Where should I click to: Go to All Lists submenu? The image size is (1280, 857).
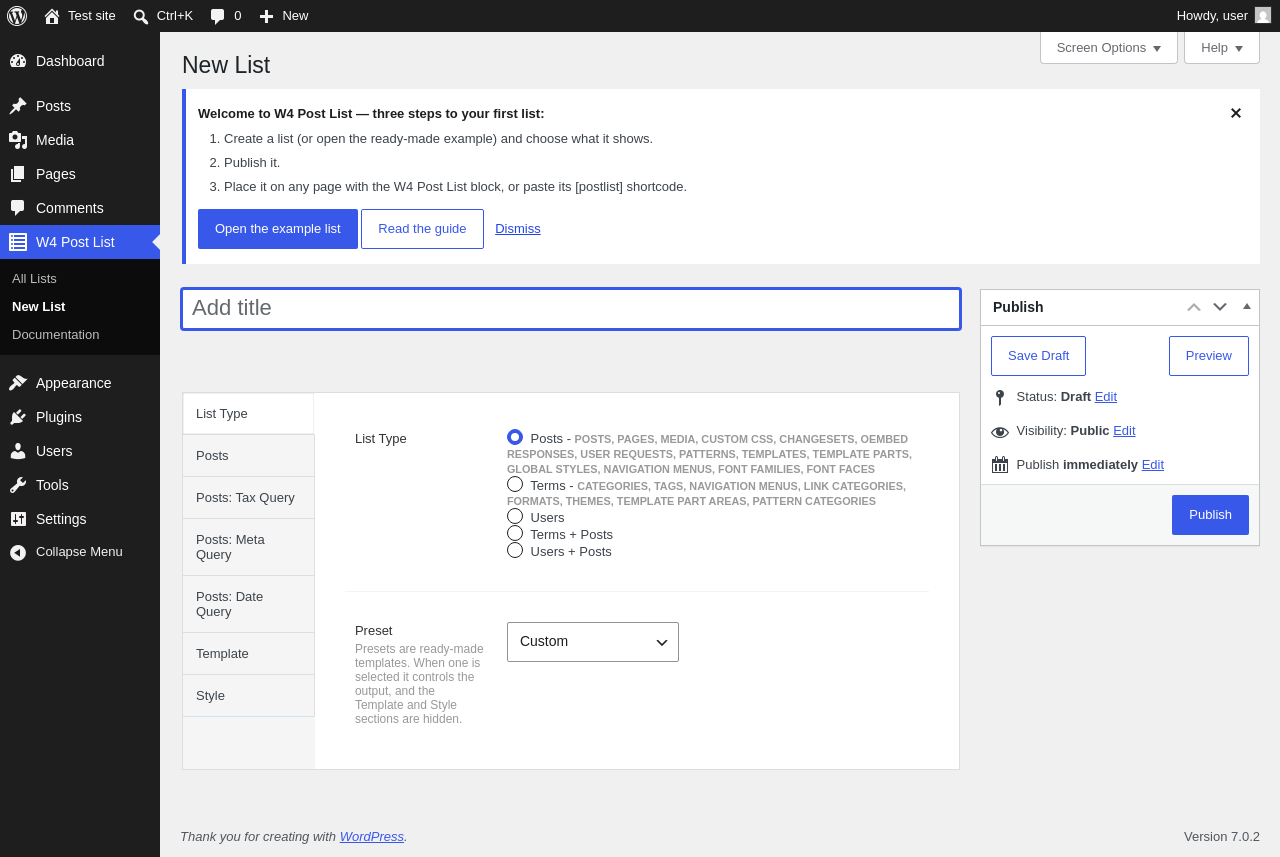point(34,278)
